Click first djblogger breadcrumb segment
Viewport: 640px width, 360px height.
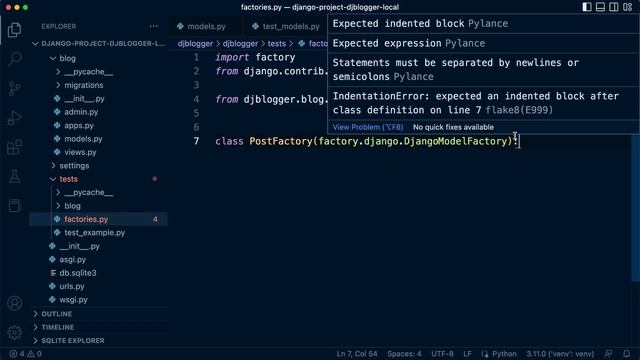pyautogui.click(x=195, y=44)
